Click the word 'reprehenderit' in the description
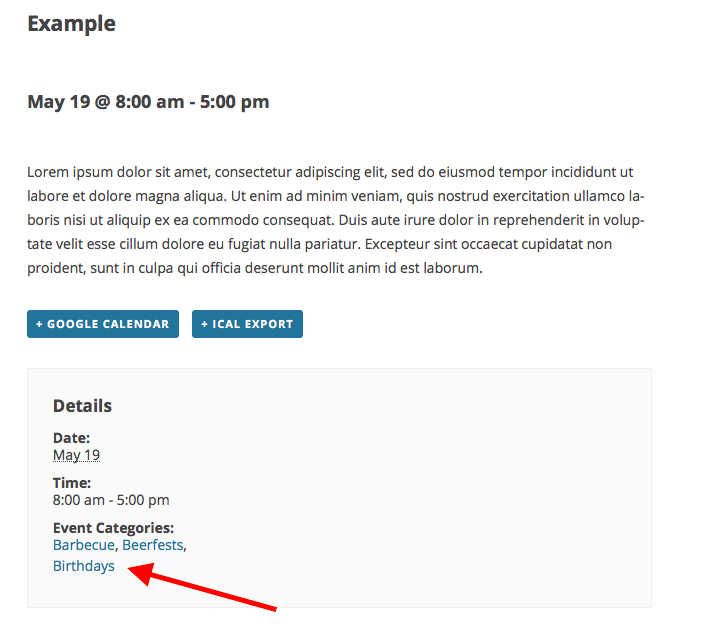The height and width of the screenshot is (629, 713). tap(527, 220)
